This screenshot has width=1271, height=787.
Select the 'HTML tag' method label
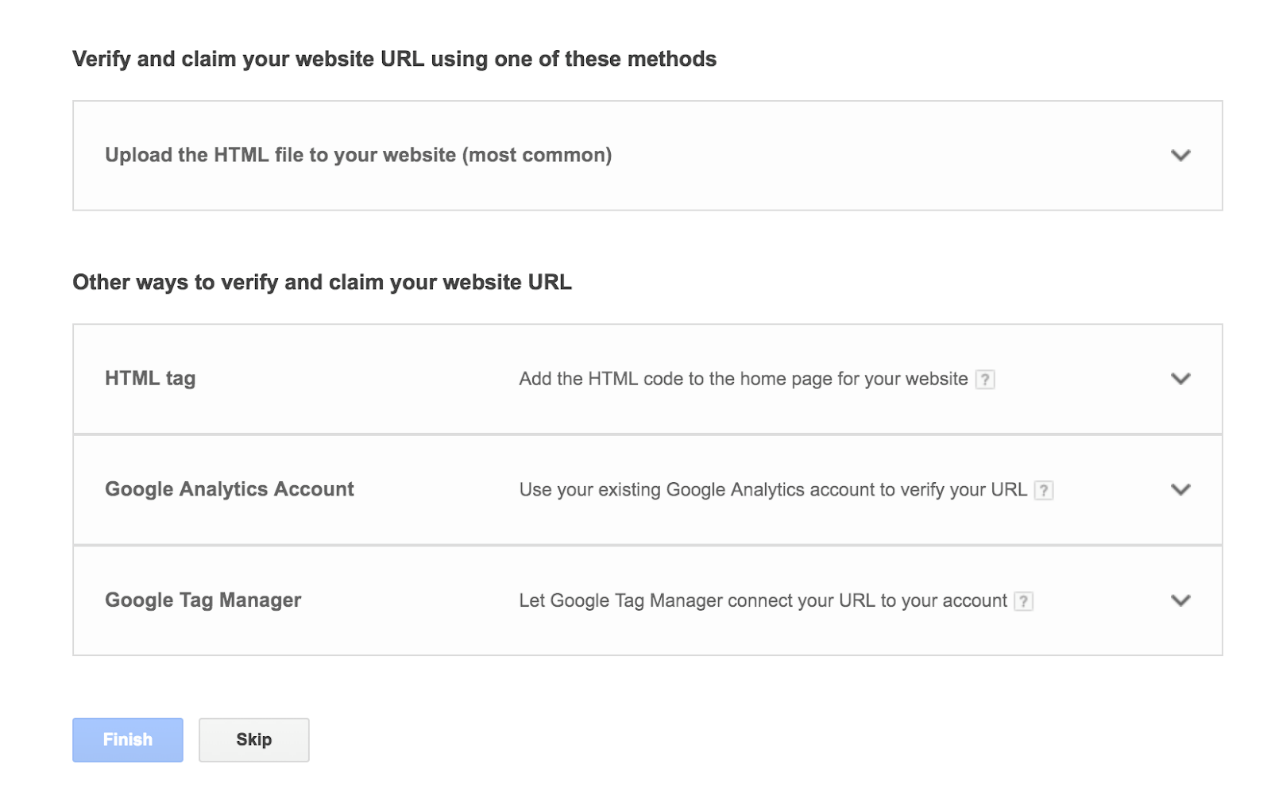[x=150, y=379]
